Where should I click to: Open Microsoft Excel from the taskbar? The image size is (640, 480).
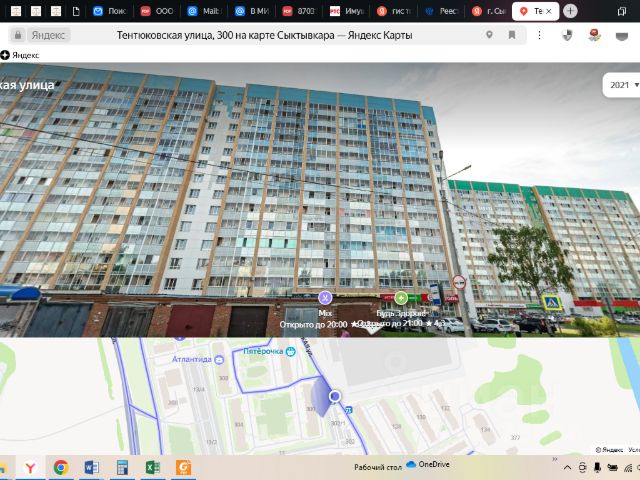click(153, 467)
